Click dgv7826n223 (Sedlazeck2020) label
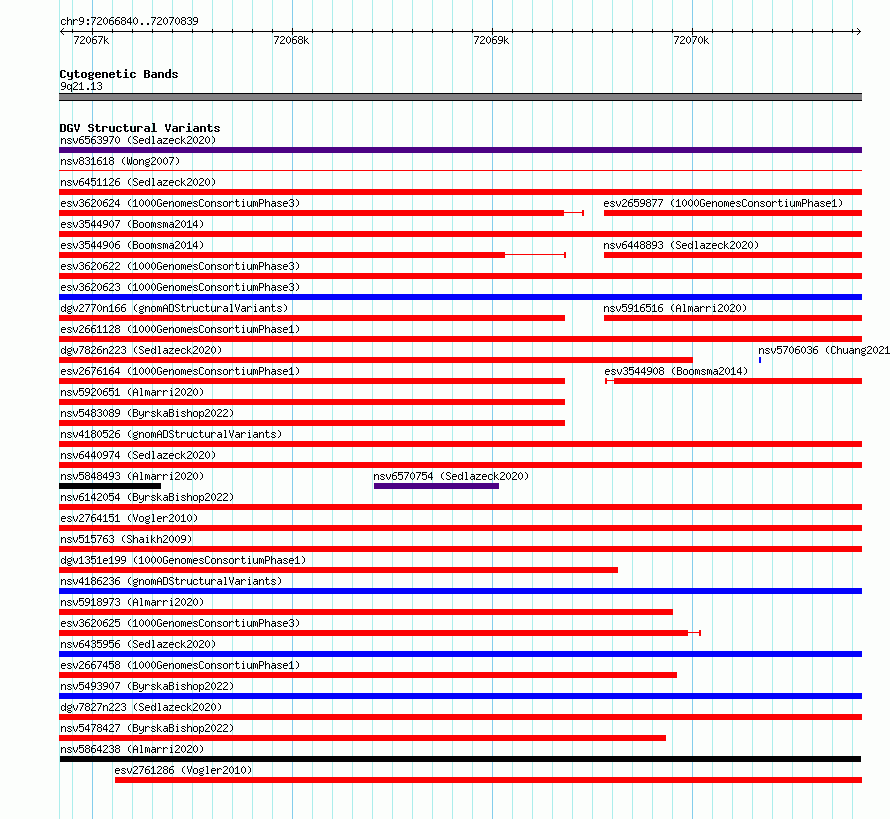The width and height of the screenshot is (890, 819). point(141,350)
